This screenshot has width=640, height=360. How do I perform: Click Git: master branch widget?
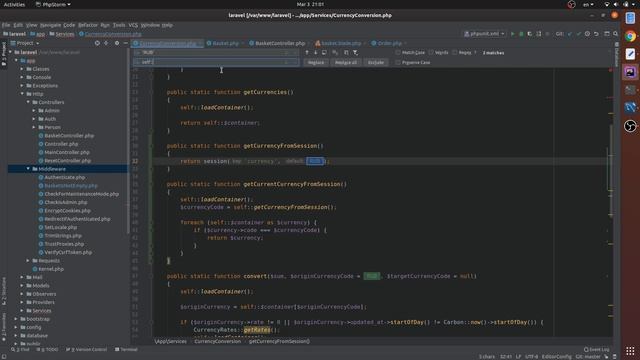[x=588, y=356]
